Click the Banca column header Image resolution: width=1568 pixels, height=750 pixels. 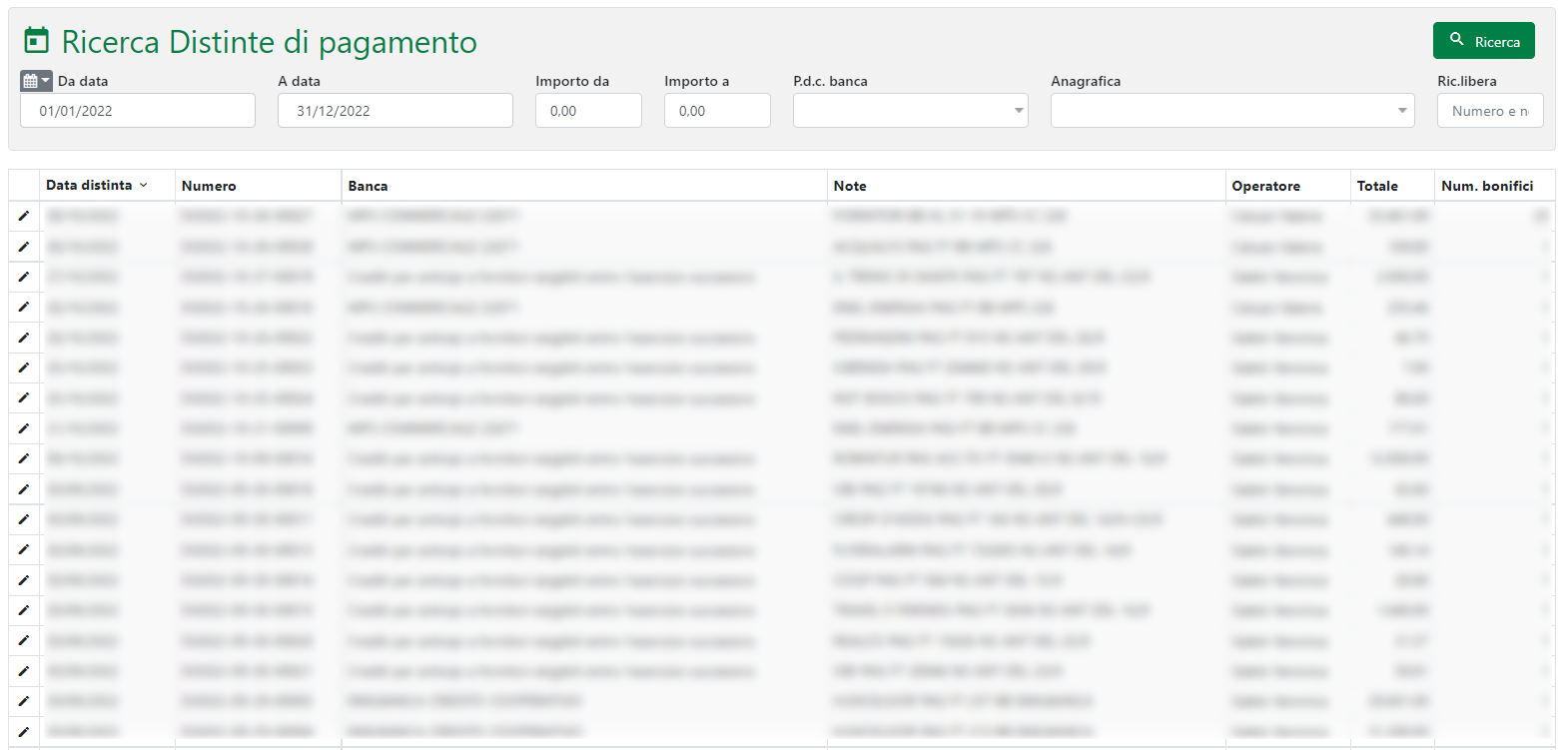[x=368, y=186]
